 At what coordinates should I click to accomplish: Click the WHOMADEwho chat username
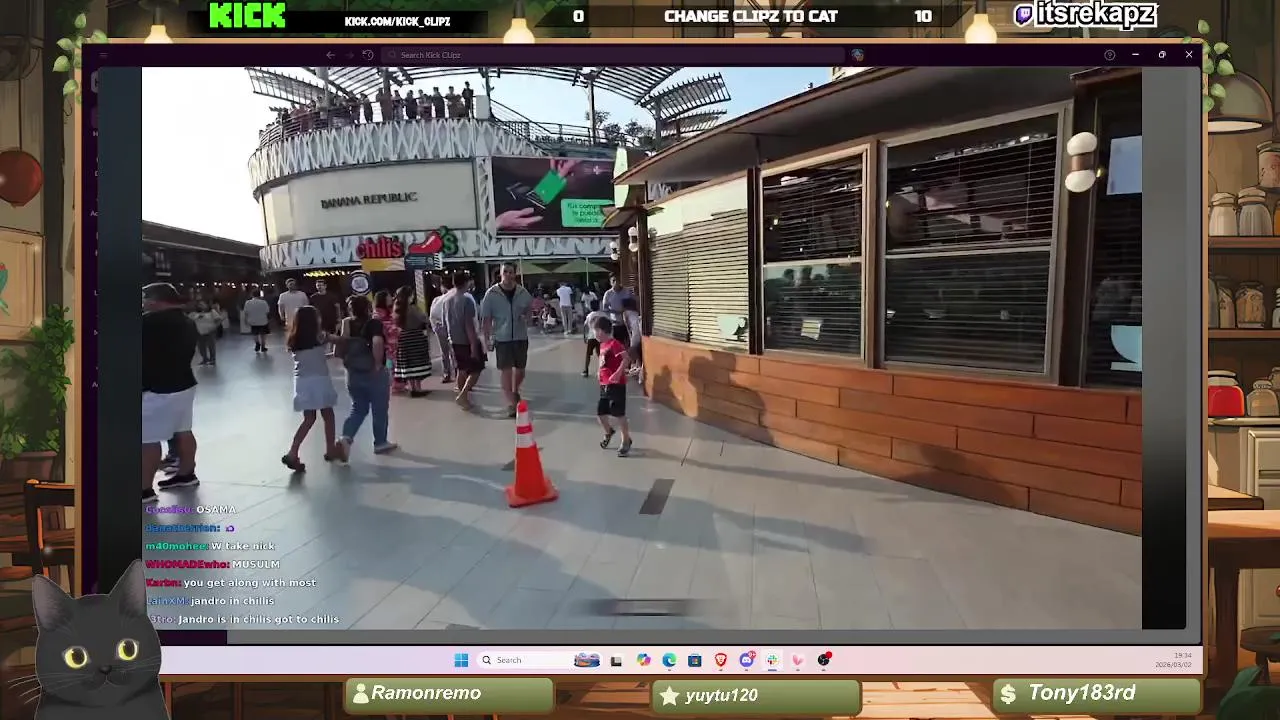[187, 564]
